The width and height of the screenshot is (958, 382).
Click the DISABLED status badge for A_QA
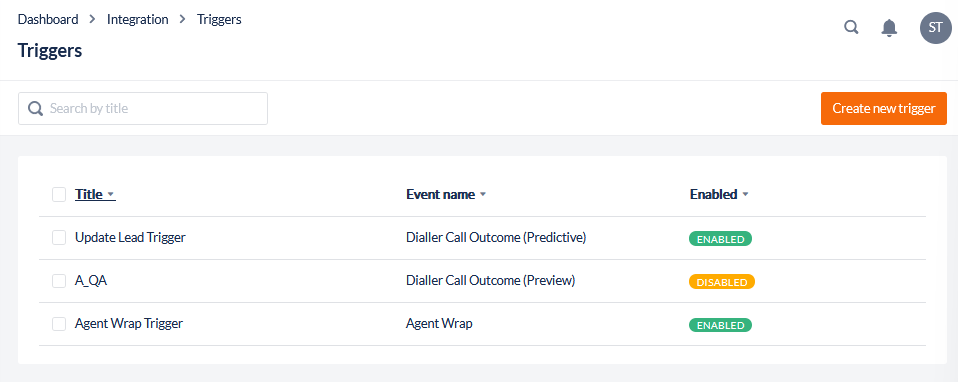point(722,282)
